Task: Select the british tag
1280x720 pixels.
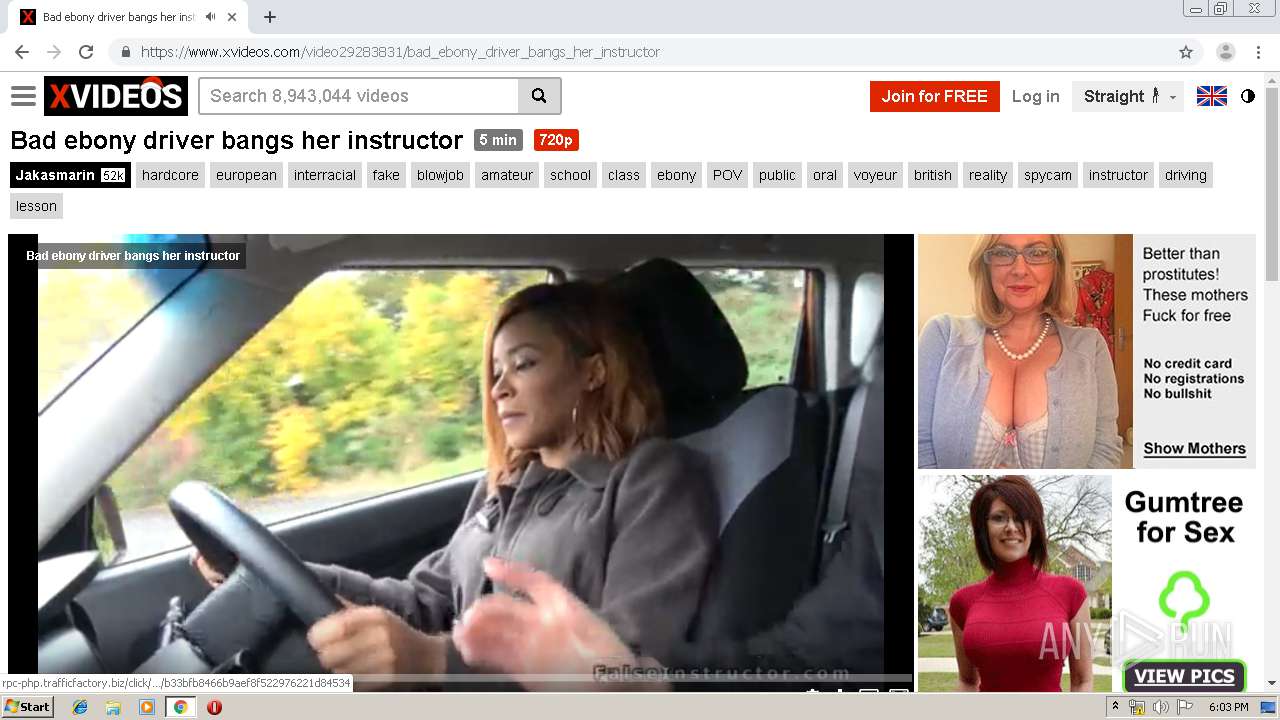Action: click(x=933, y=175)
